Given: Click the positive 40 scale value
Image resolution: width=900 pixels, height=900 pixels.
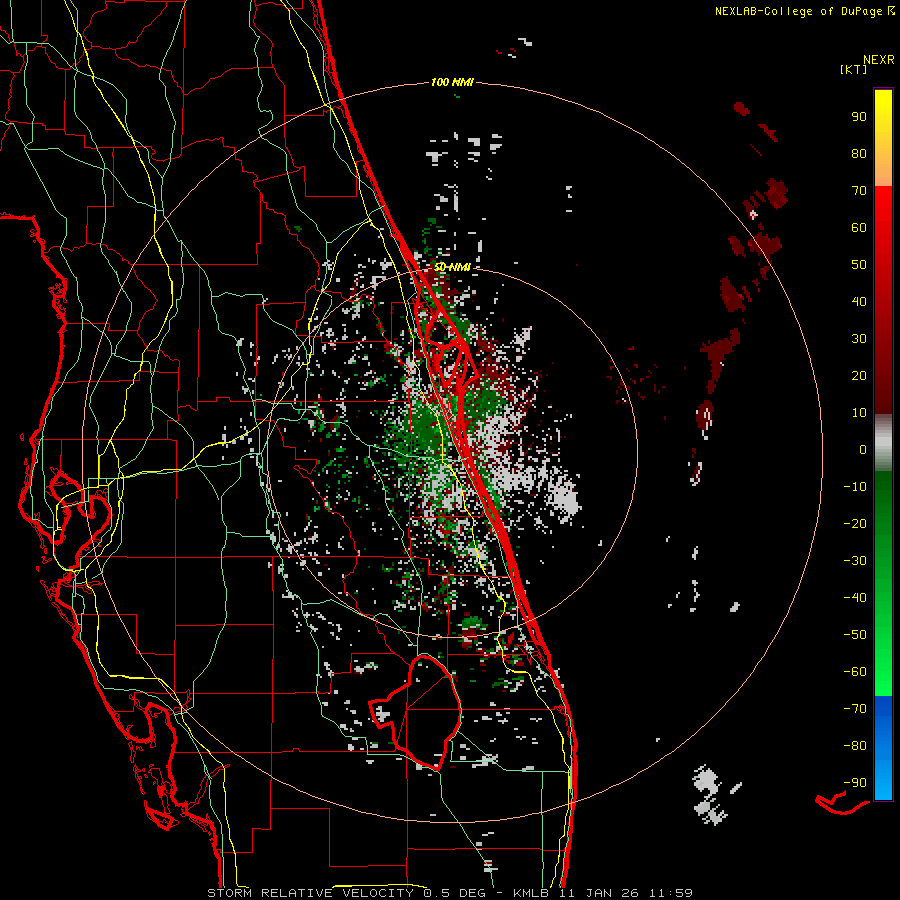Looking at the screenshot, I should pos(859,301).
